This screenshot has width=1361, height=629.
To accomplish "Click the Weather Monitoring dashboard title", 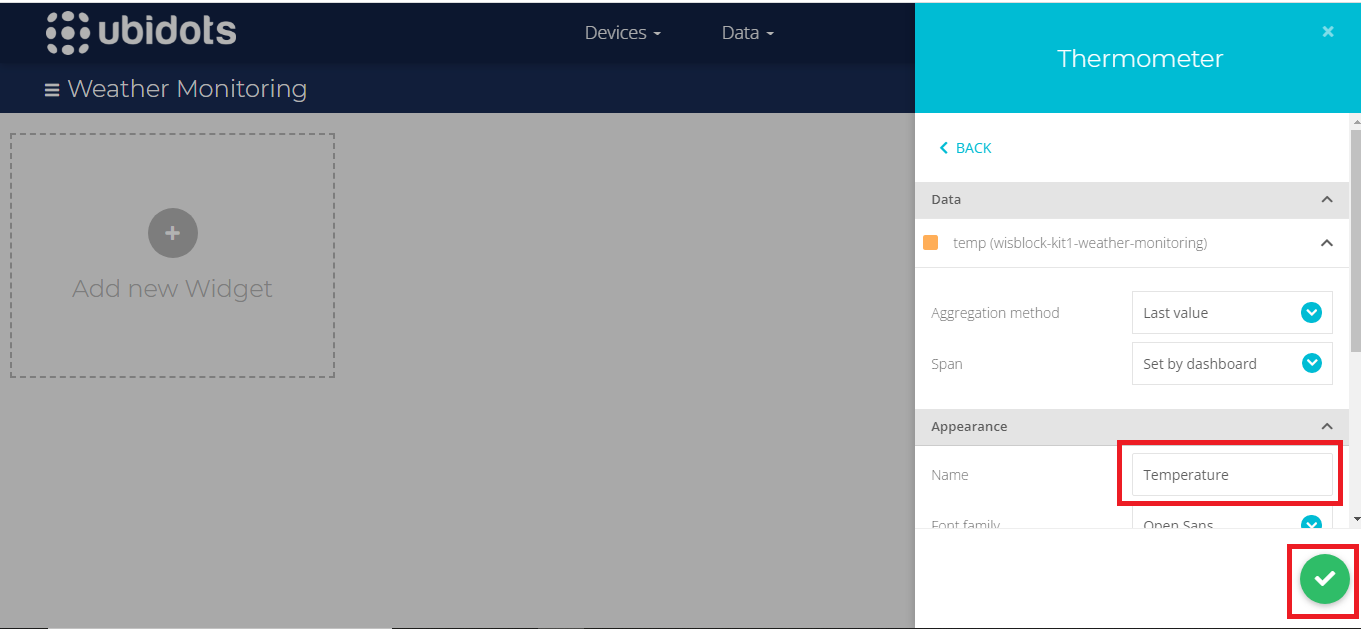I will (x=187, y=89).
